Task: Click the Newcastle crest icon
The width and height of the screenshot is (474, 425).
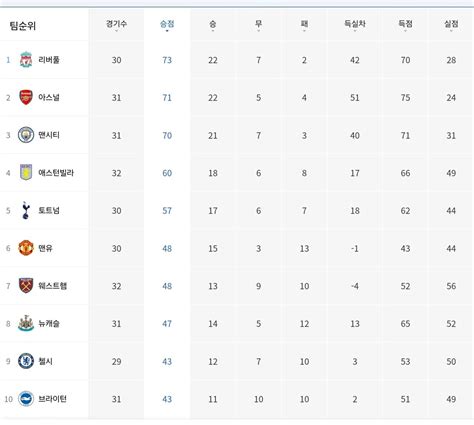Action: coord(26,323)
